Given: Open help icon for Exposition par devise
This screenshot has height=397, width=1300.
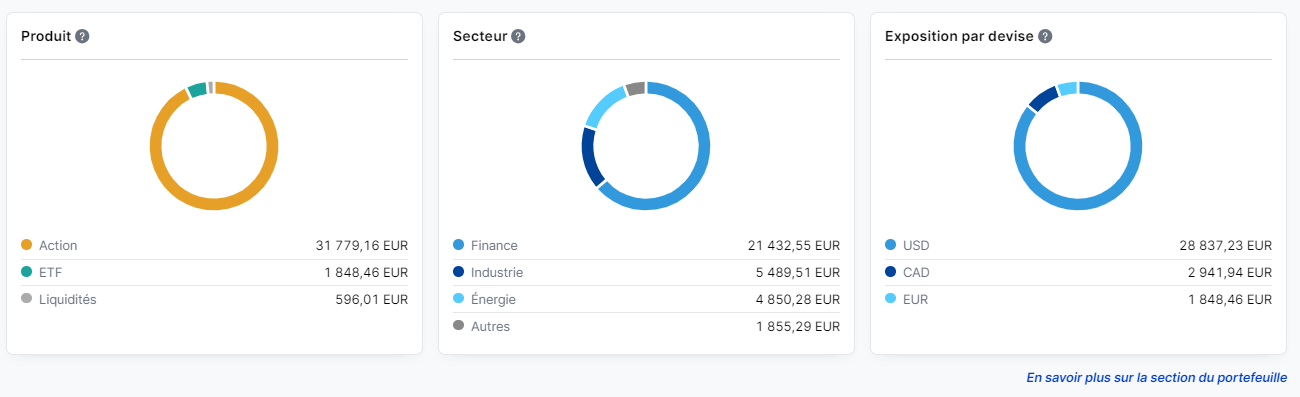Looking at the screenshot, I should [1044, 36].
